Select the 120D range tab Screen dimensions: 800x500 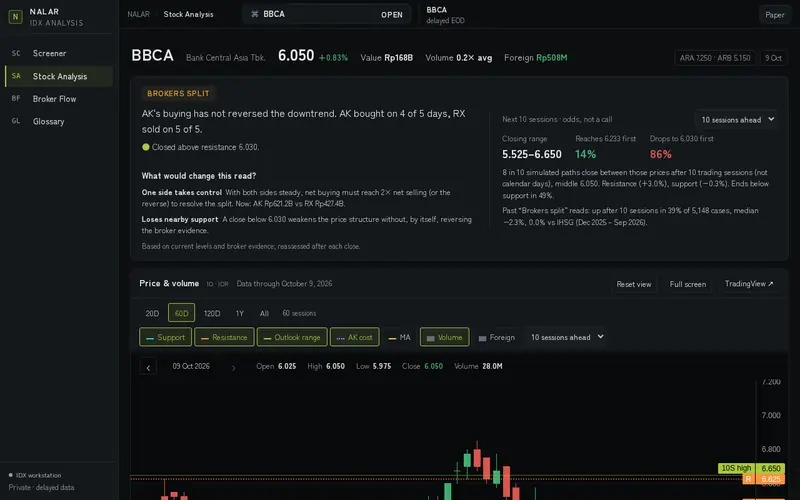point(212,313)
